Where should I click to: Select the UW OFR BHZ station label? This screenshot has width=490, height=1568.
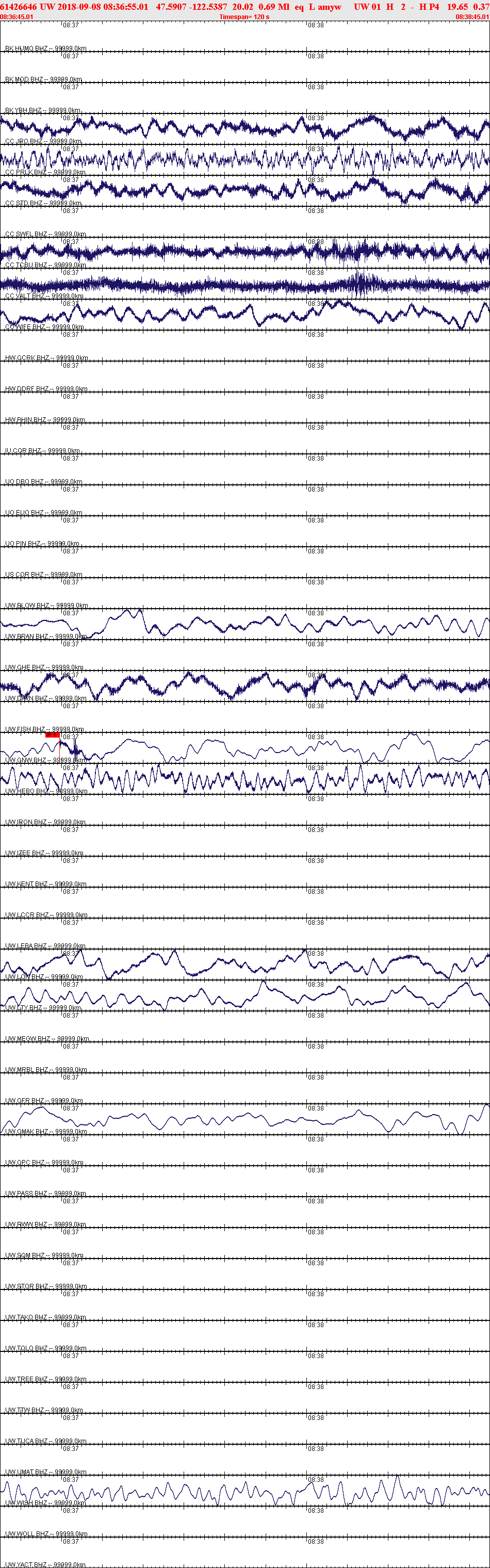44,1102
